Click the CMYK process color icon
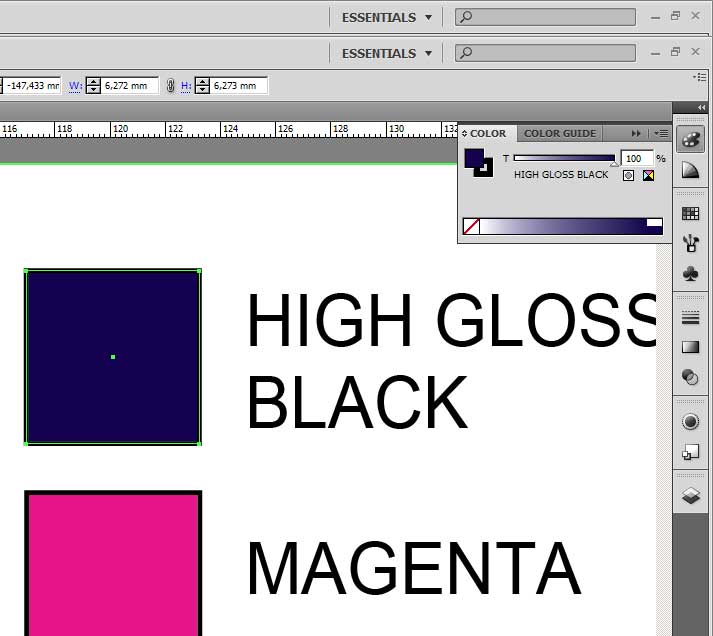713x636 pixels. (648, 175)
